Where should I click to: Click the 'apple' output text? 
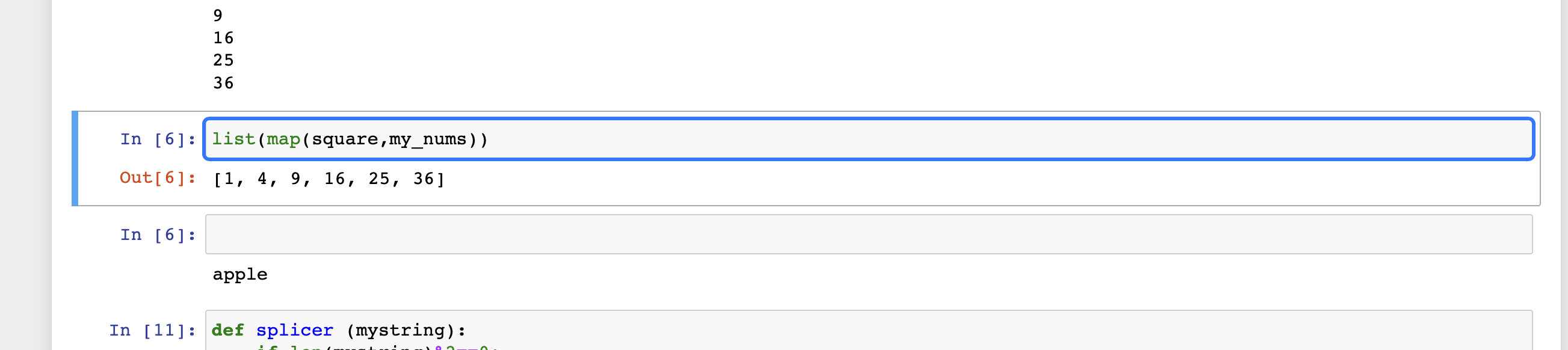[240, 274]
